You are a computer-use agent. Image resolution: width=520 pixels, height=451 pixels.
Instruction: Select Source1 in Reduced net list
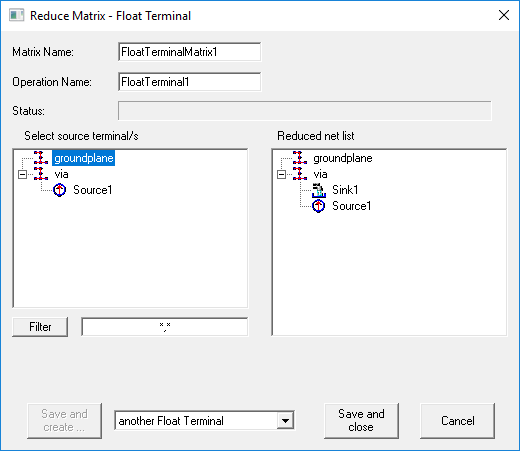coord(352,206)
